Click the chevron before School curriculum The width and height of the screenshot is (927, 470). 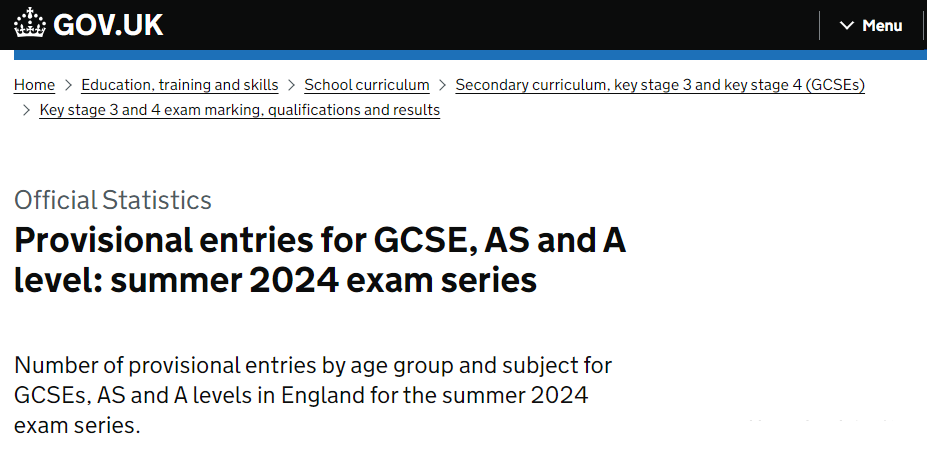[x=291, y=85]
